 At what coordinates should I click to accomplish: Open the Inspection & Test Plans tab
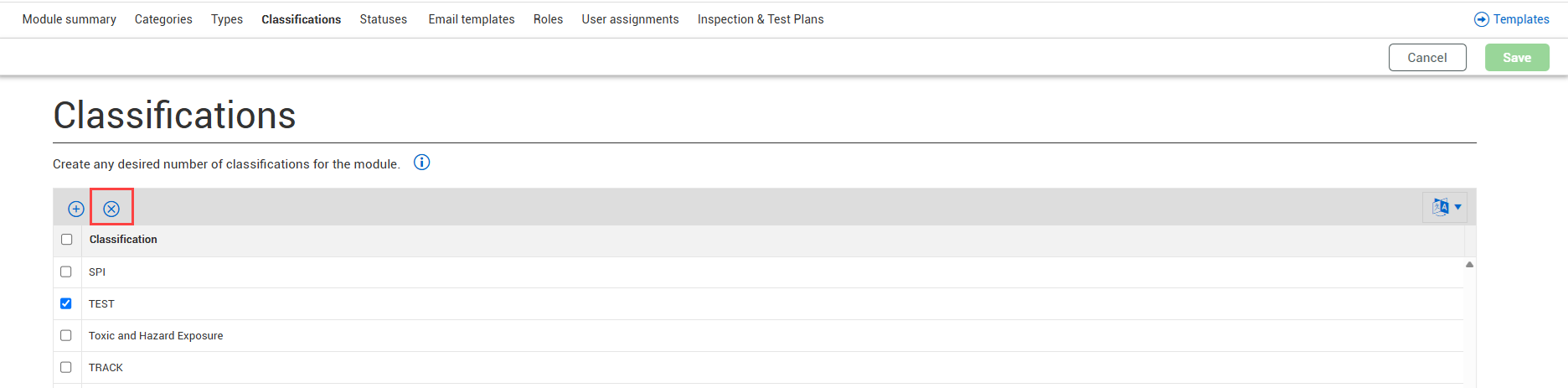[x=761, y=19]
